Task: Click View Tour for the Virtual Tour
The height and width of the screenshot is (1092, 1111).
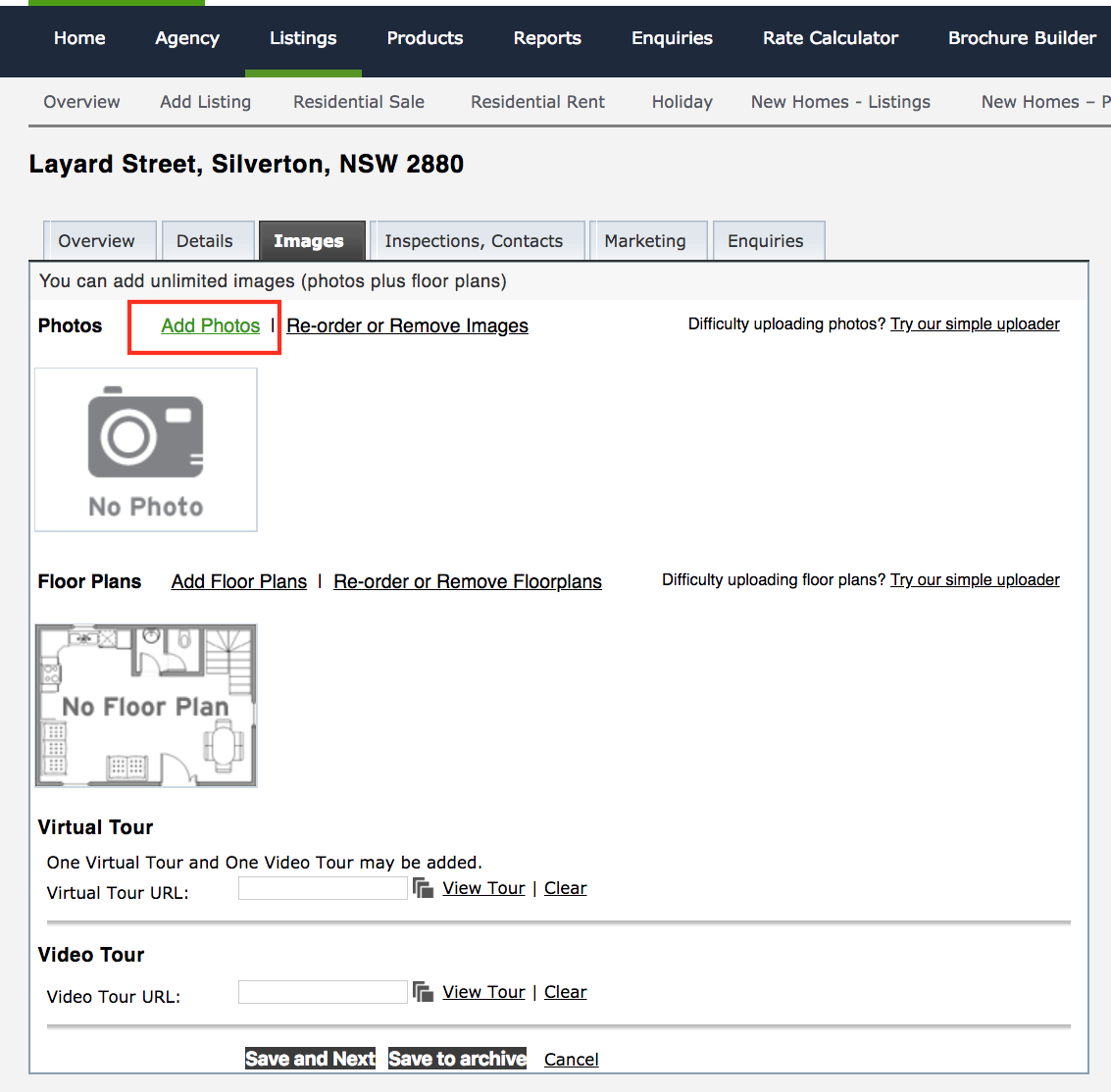Action: (x=484, y=888)
